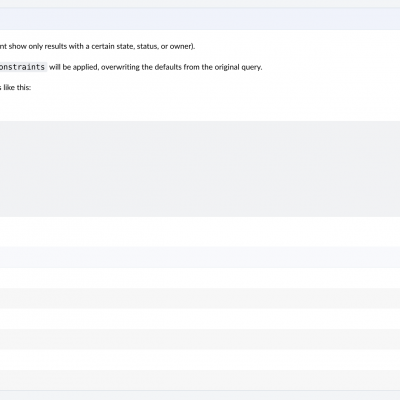Select the second white table row
Viewport: 400px width, 400px height.
coord(200,319)
